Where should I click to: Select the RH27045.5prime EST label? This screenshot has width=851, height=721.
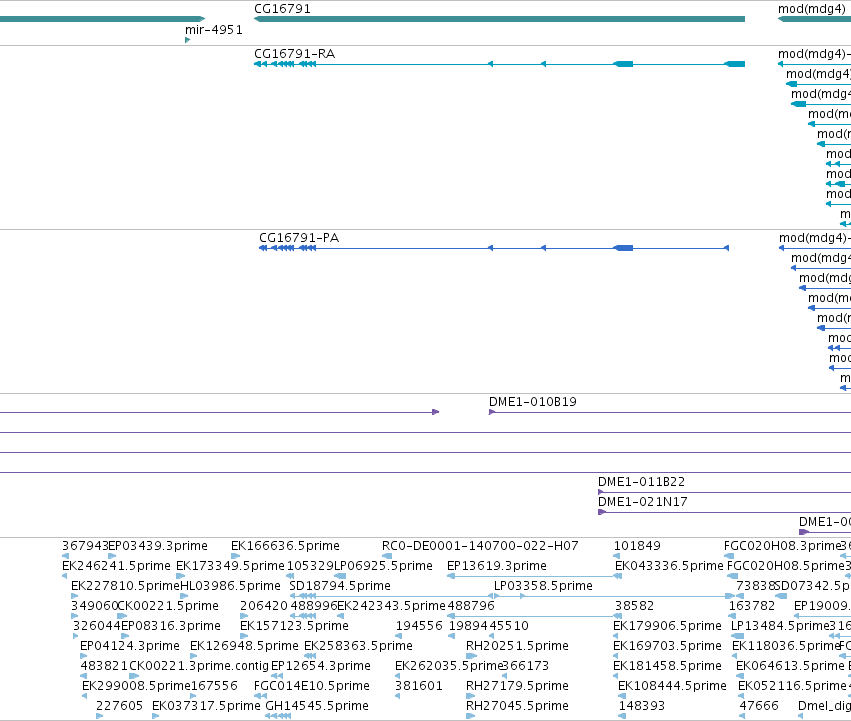click(x=517, y=706)
